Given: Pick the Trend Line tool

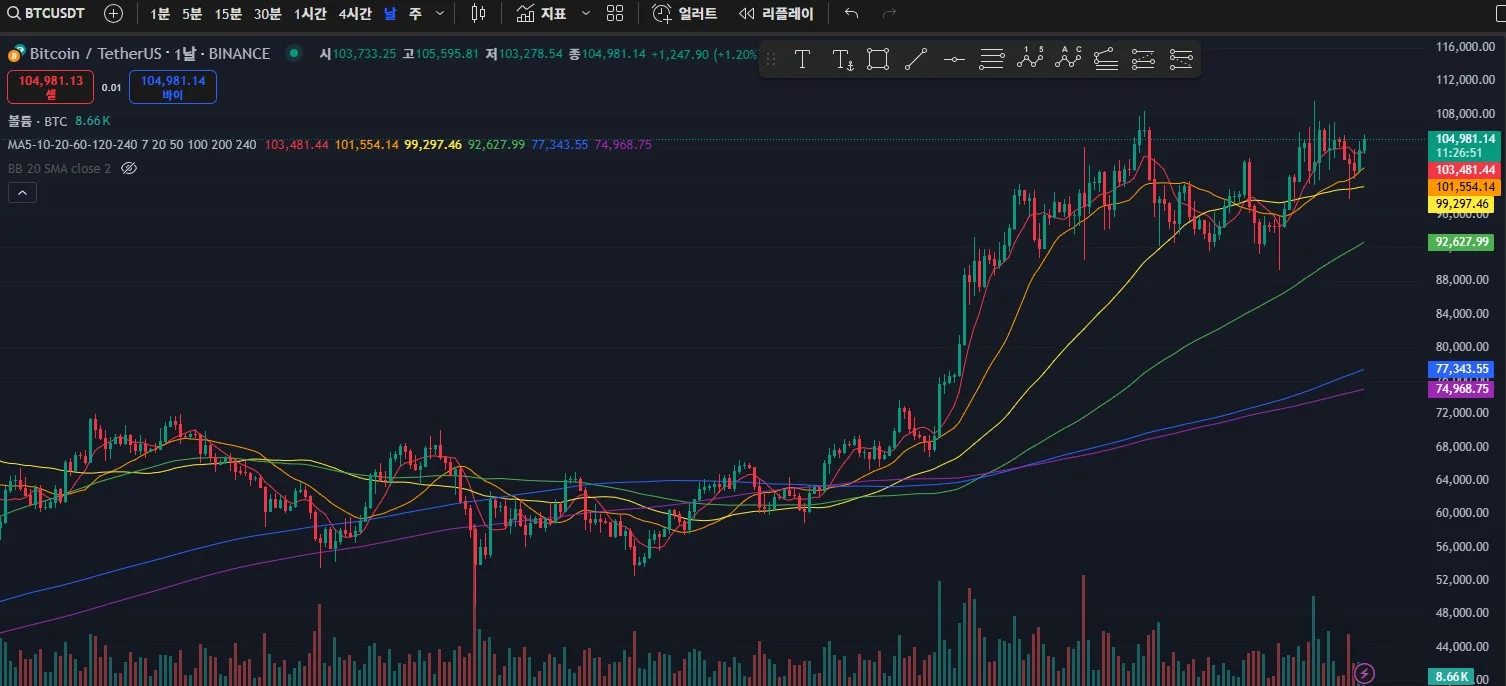Looking at the screenshot, I should coord(915,59).
